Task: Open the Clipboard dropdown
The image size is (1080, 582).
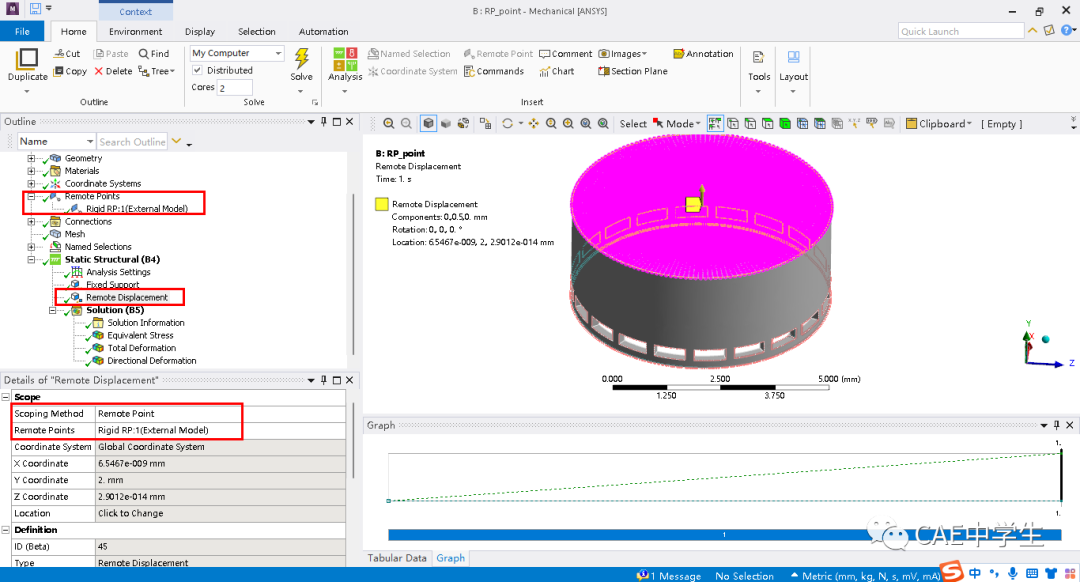Action: tap(939, 123)
